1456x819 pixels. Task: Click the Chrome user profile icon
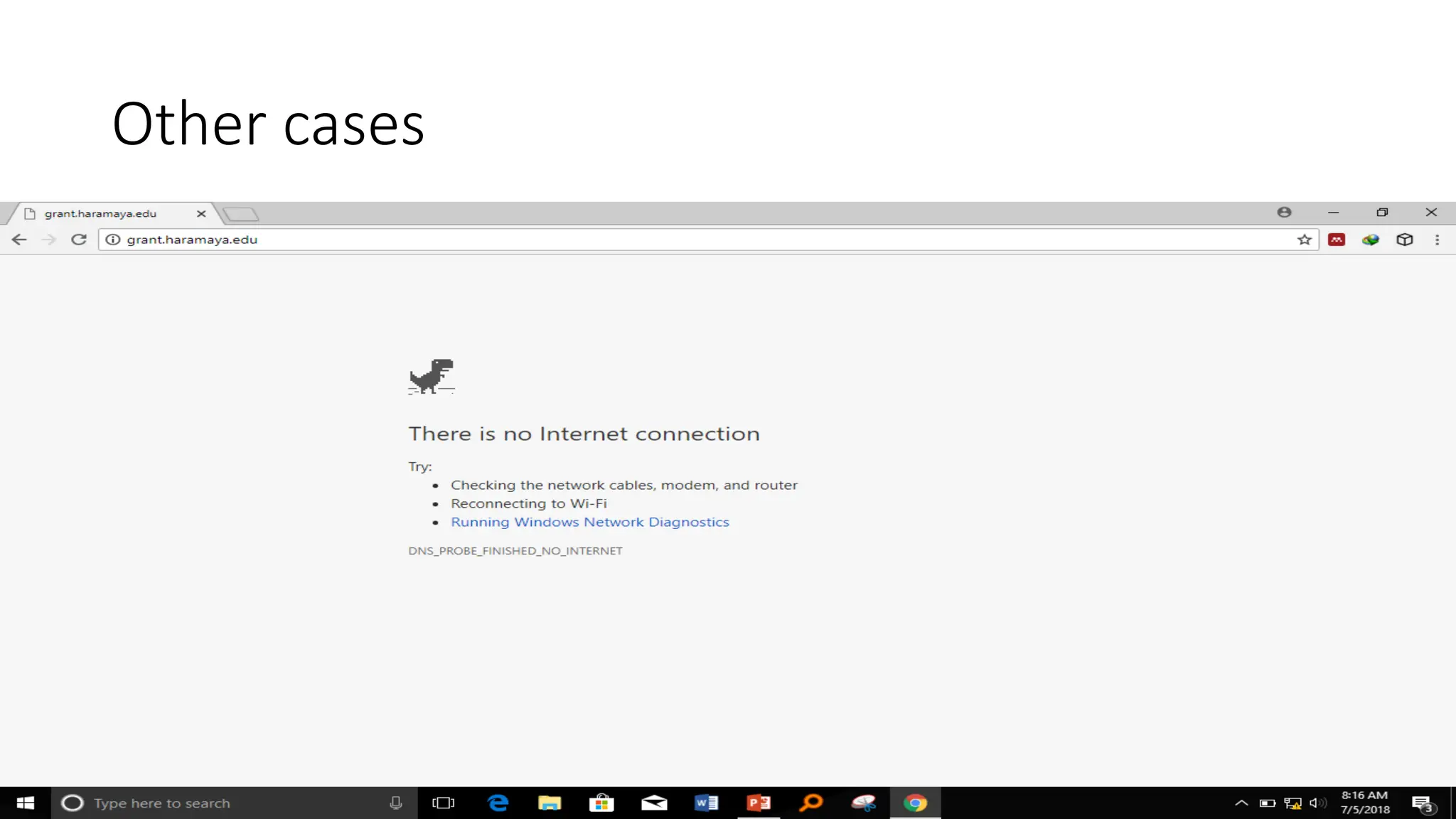tap(1284, 212)
